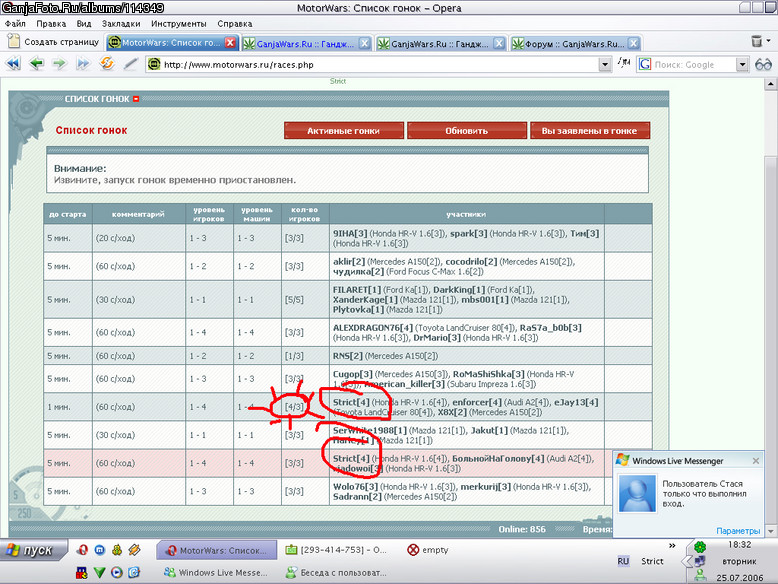Reload page using the orange refresh icon
Screen dimensions: 778x584
pyautogui.click(x=107, y=64)
